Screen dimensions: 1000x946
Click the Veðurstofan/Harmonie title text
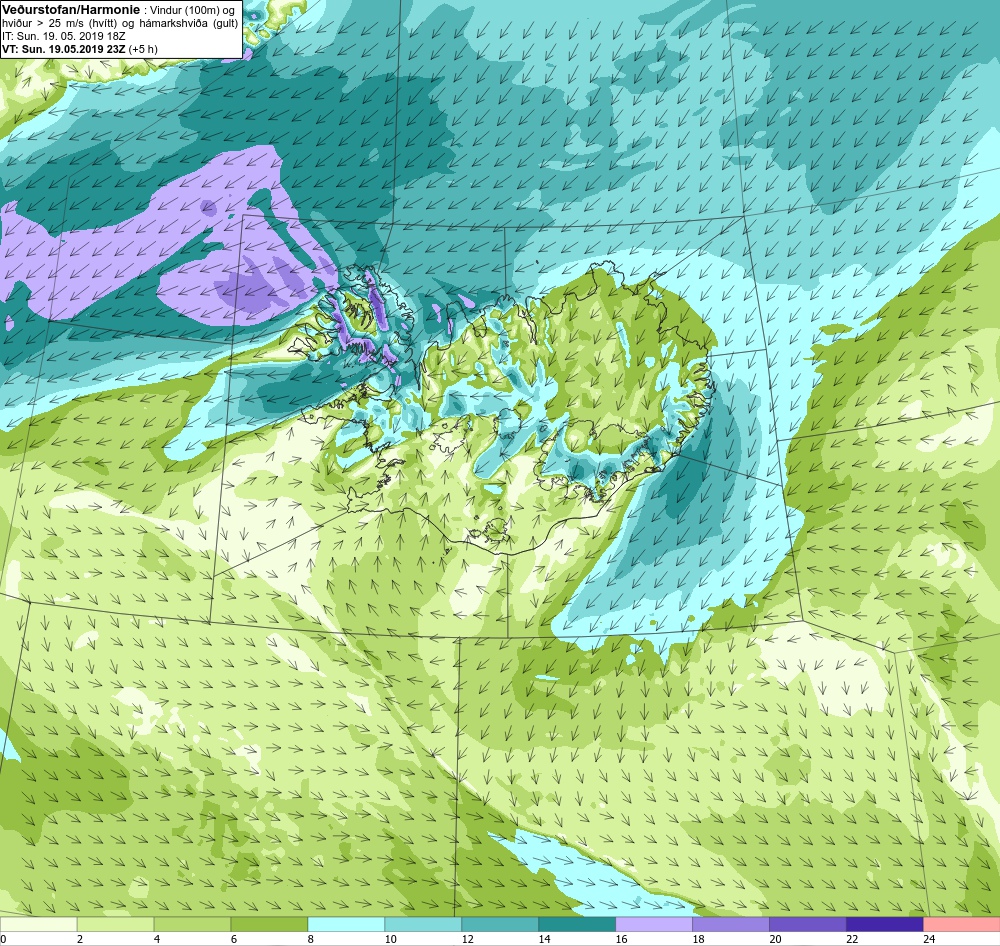71,10
